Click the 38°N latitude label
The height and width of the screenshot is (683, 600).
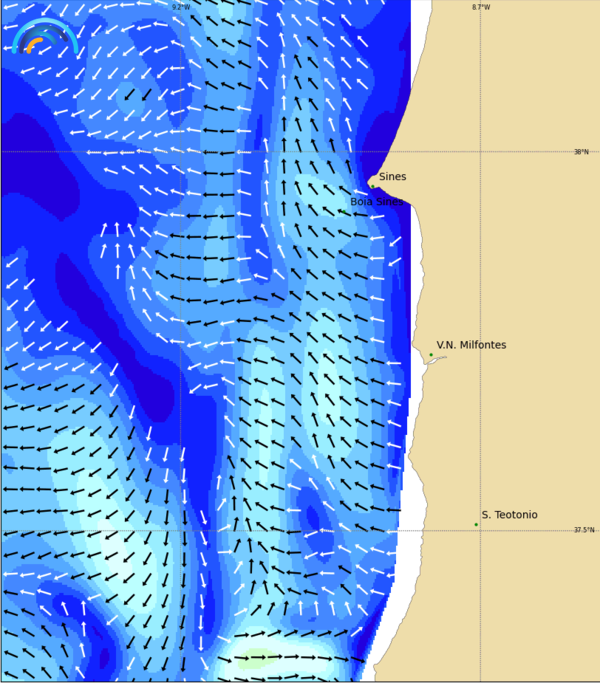point(581,152)
